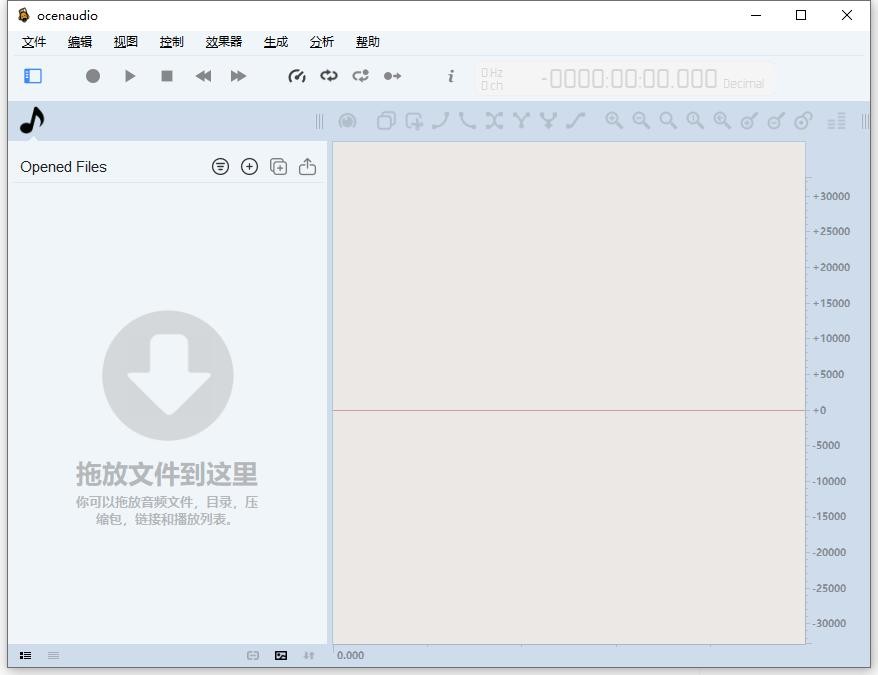Open the 文件 menu

(34, 42)
